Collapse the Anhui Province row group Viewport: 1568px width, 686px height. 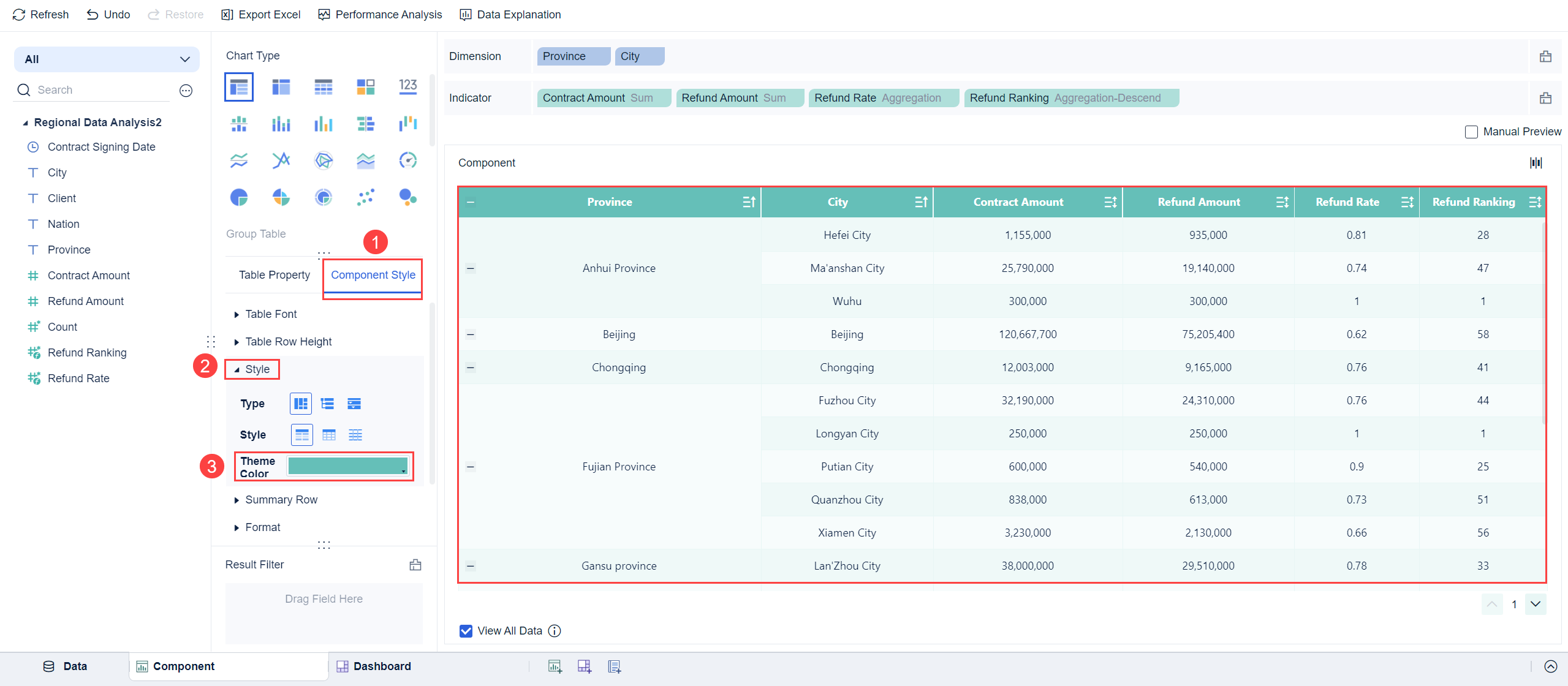[471, 268]
